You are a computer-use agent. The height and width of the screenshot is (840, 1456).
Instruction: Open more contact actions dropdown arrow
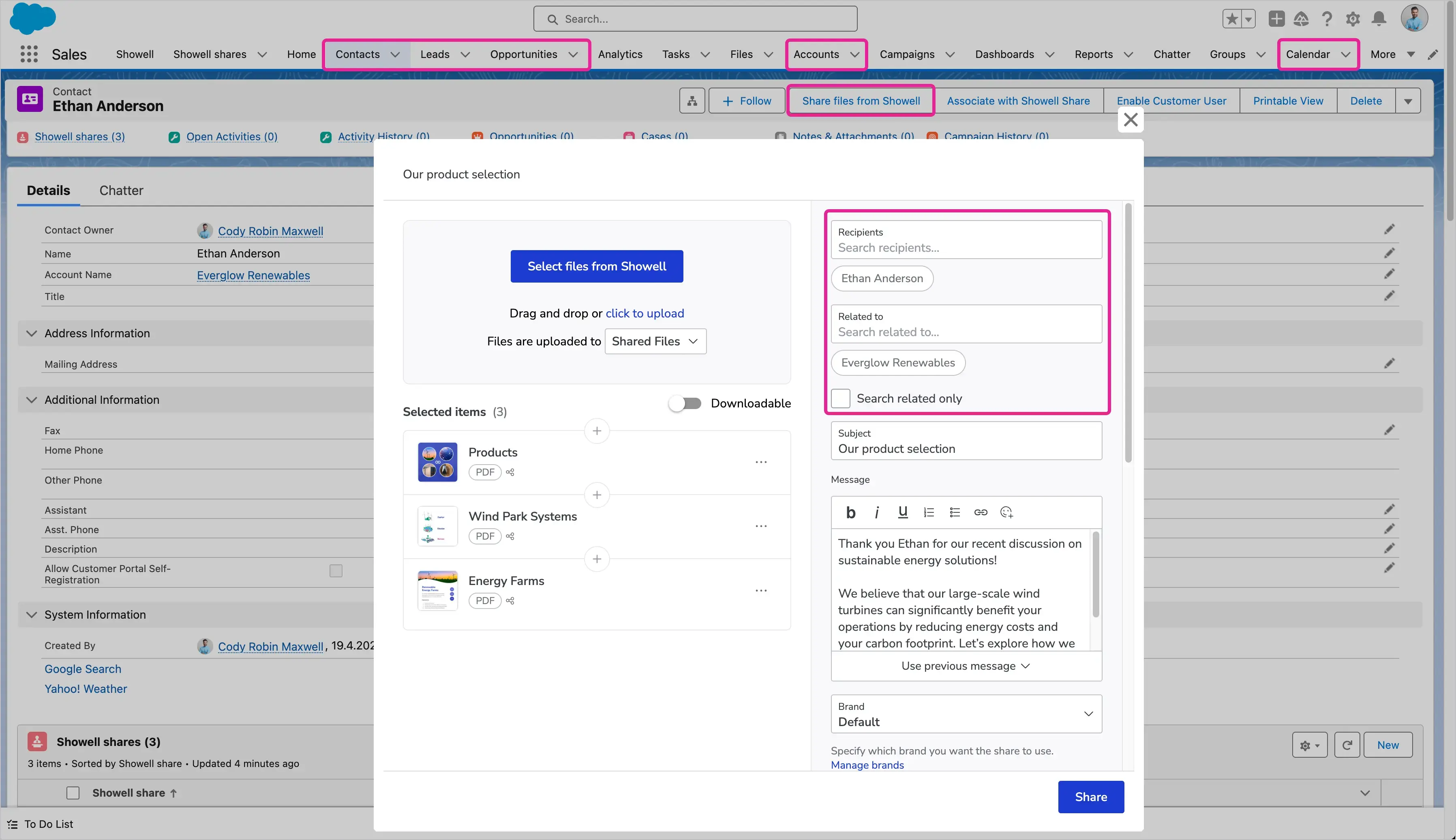pyautogui.click(x=1408, y=101)
